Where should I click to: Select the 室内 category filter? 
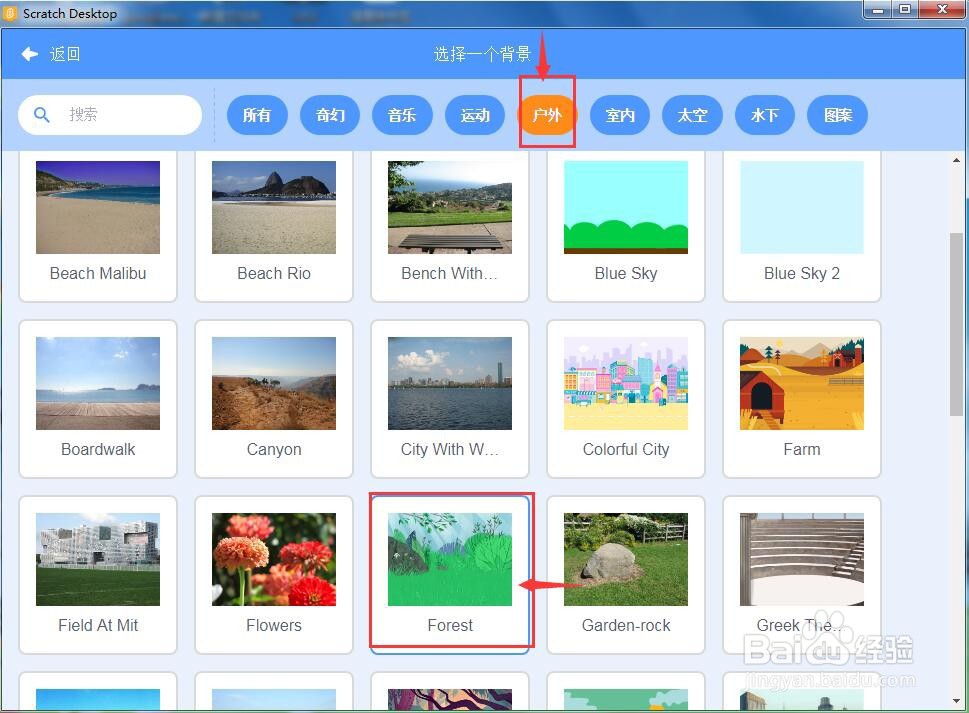620,115
